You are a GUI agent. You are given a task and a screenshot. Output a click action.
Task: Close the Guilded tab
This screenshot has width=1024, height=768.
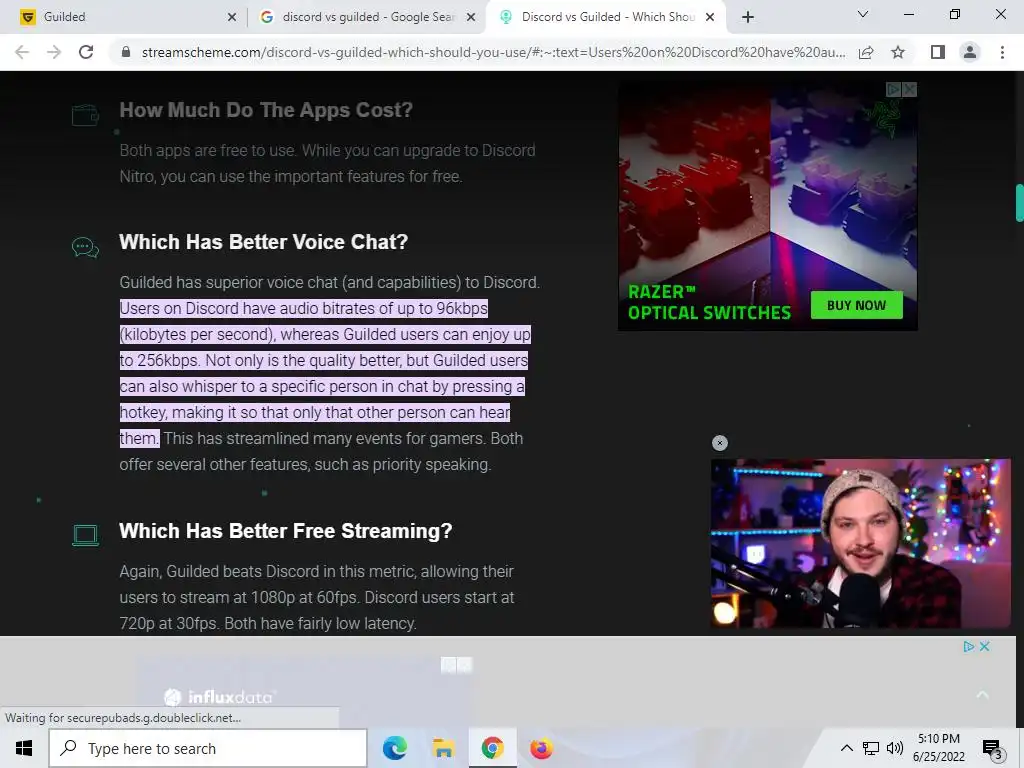[232, 18]
